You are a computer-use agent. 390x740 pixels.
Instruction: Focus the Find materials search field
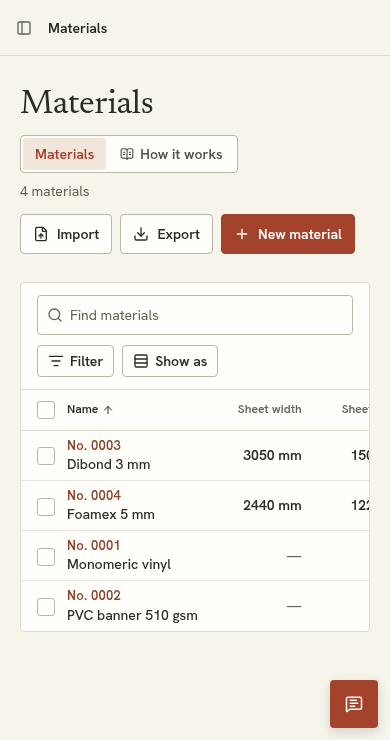click(195, 315)
